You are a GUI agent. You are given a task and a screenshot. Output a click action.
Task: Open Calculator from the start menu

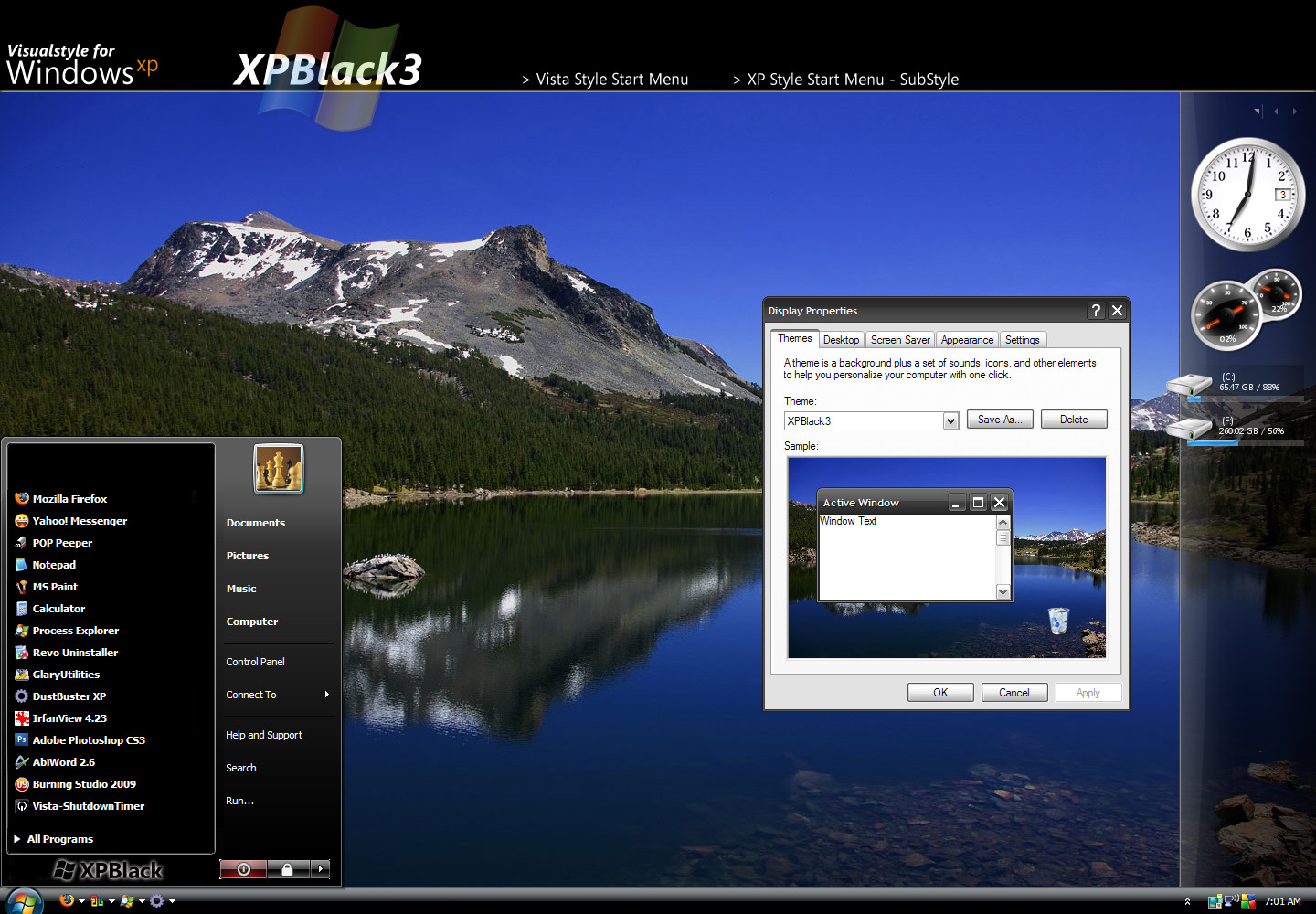pos(50,609)
